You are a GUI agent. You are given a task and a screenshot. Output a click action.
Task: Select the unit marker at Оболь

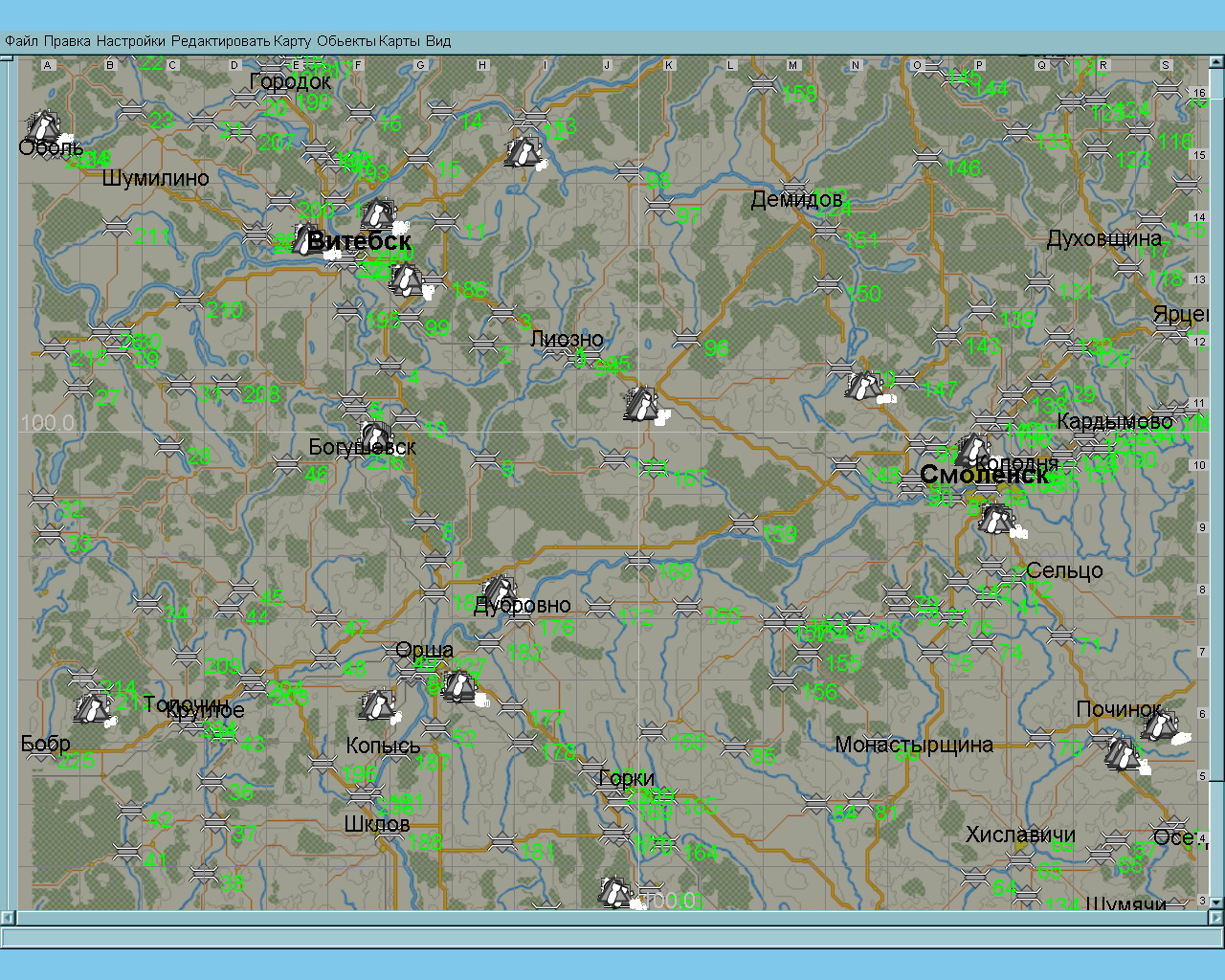[x=44, y=128]
